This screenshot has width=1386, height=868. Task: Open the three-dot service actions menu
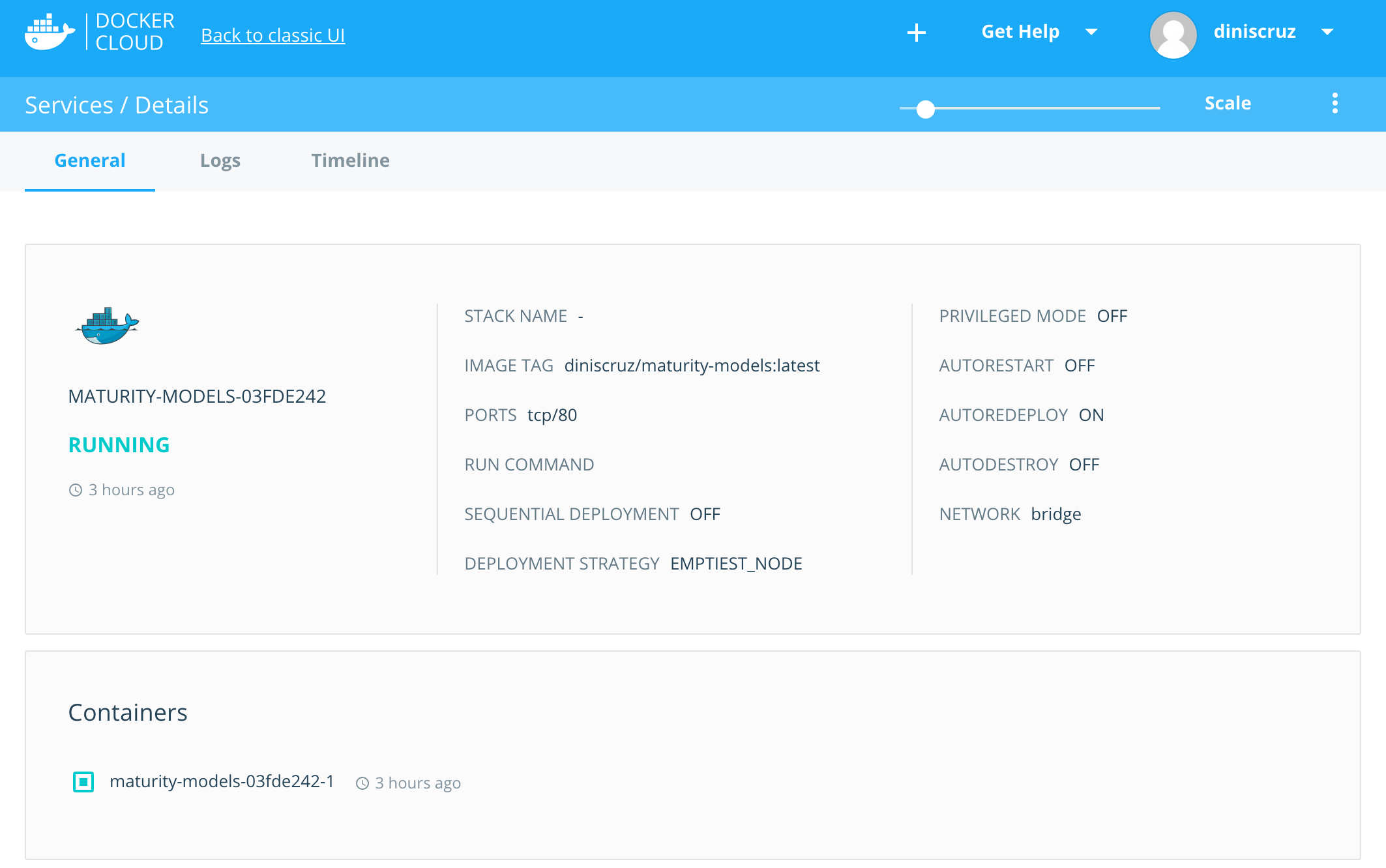coord(1334,103)
